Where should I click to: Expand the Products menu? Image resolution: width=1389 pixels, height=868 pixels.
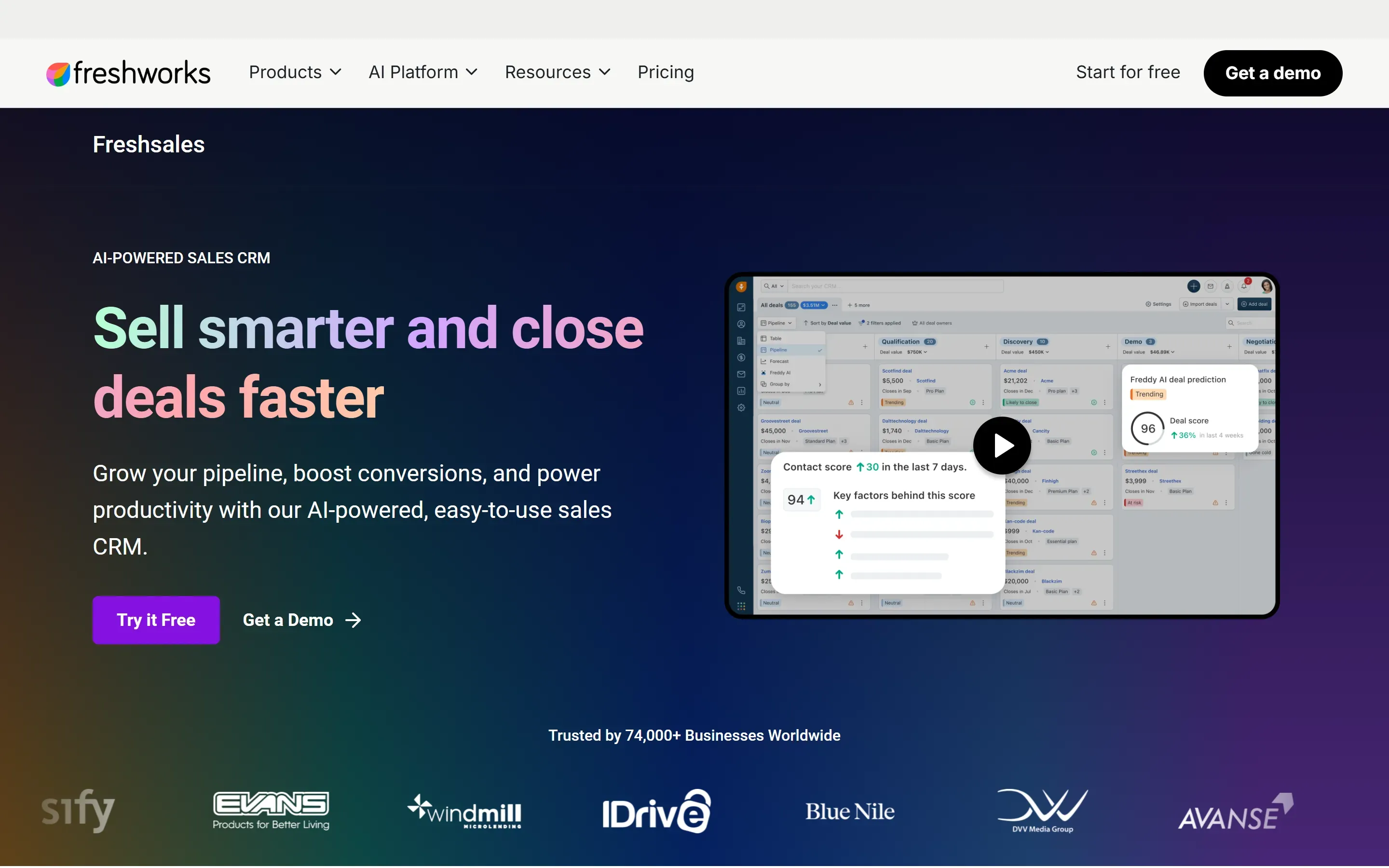click(295, 72)
